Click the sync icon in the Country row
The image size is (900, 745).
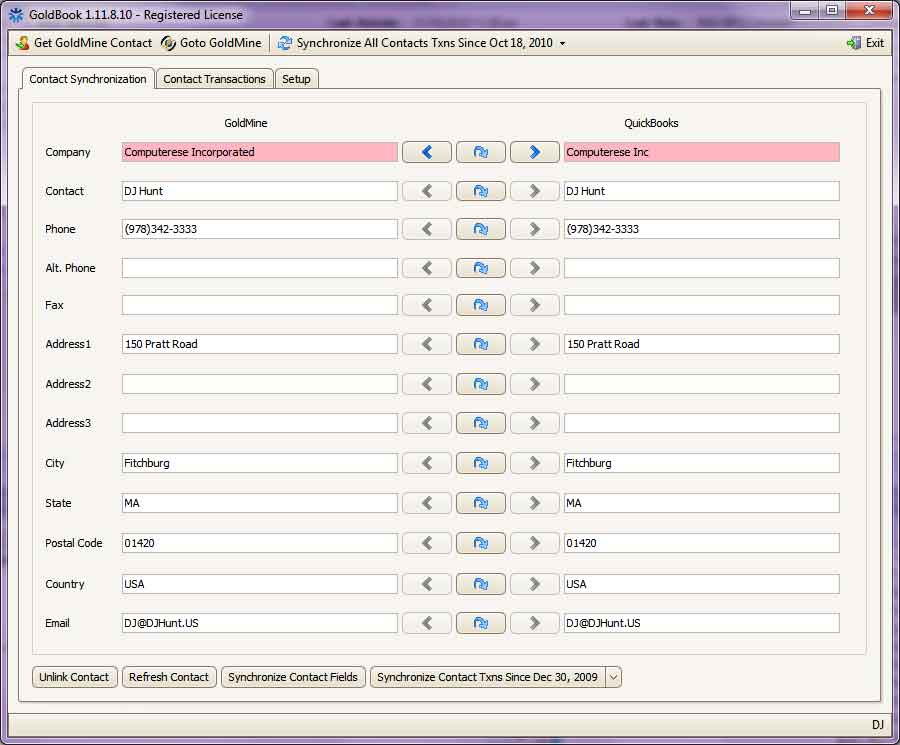click(480, 584)
